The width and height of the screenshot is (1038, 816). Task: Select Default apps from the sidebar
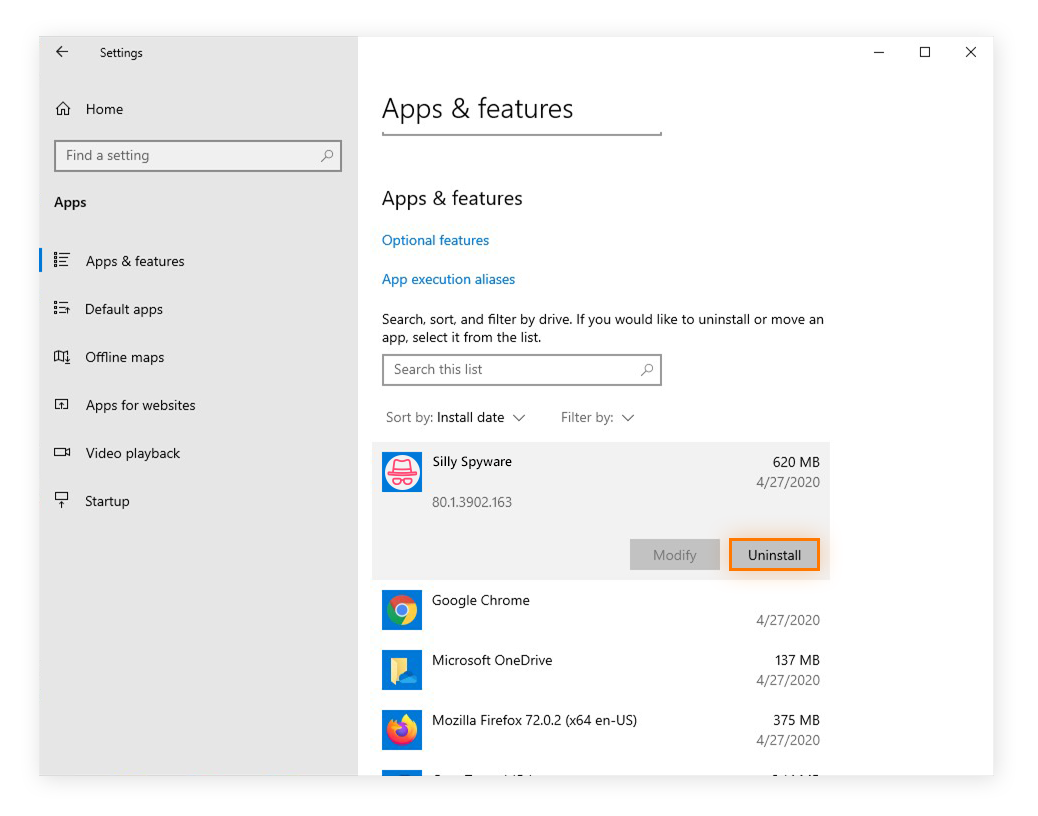pos(125,309)
